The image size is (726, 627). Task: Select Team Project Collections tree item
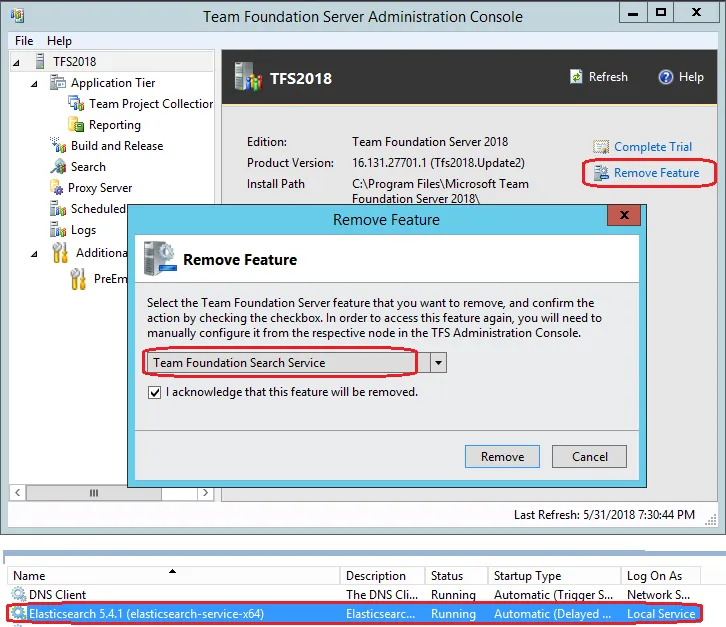click(x=151, y=104)
